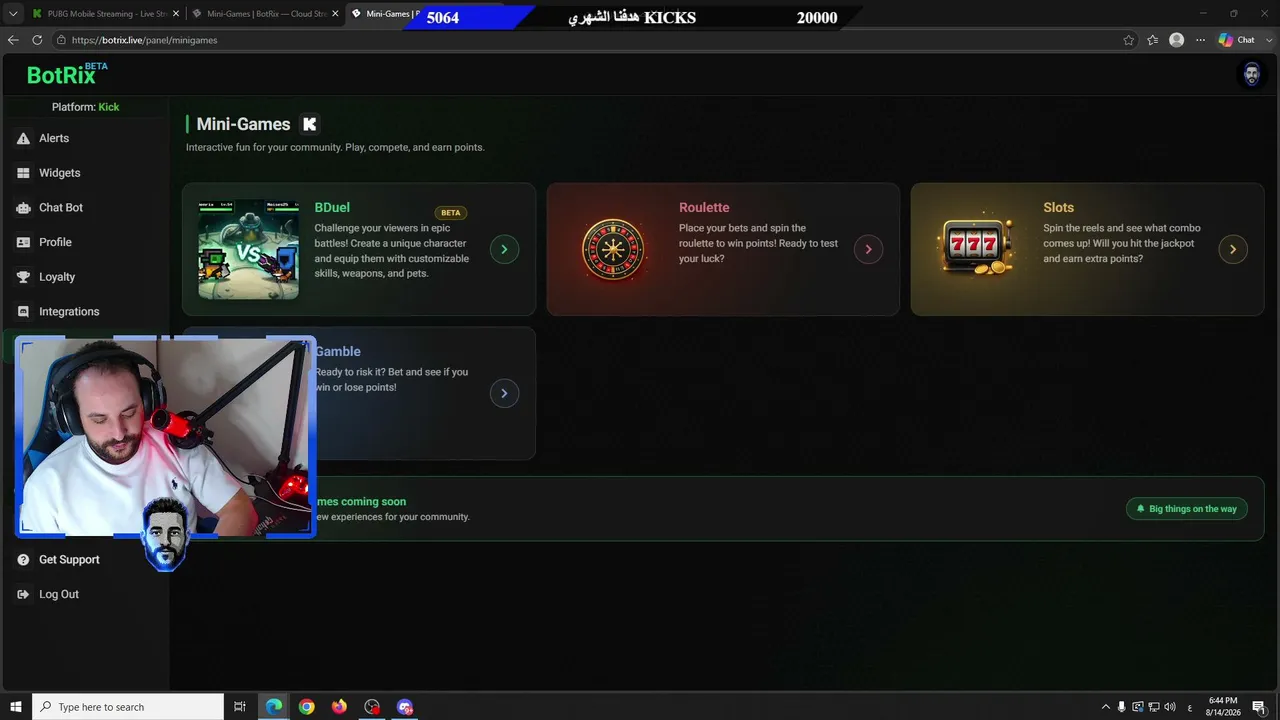Click the Slots card title

[1058, 208]
